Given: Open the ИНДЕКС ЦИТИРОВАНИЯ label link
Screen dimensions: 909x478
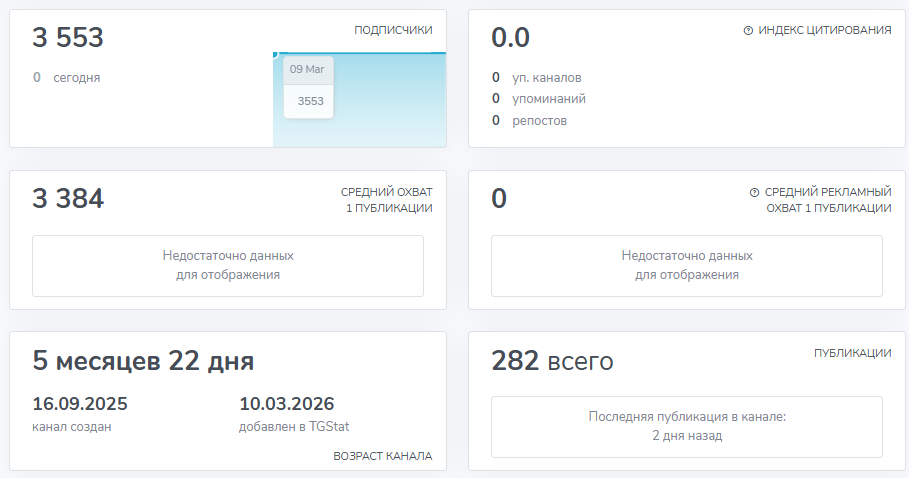Looking at the screenshot, I should coord(824,30).
